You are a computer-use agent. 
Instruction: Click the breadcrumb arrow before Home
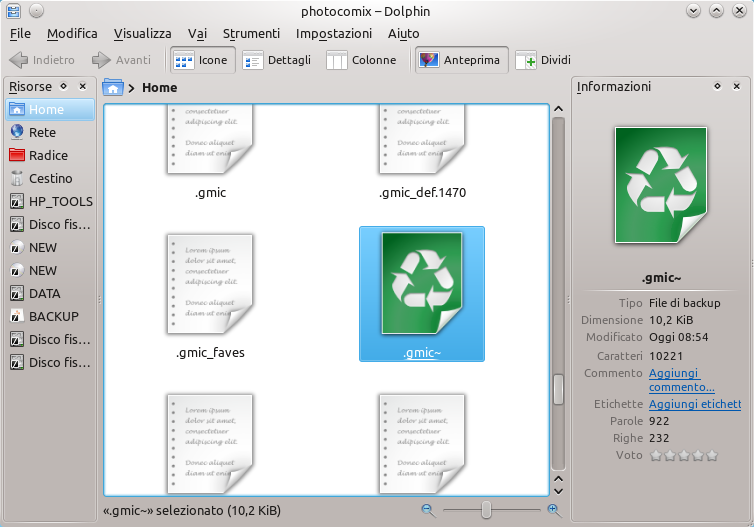(x=131, y=88)
